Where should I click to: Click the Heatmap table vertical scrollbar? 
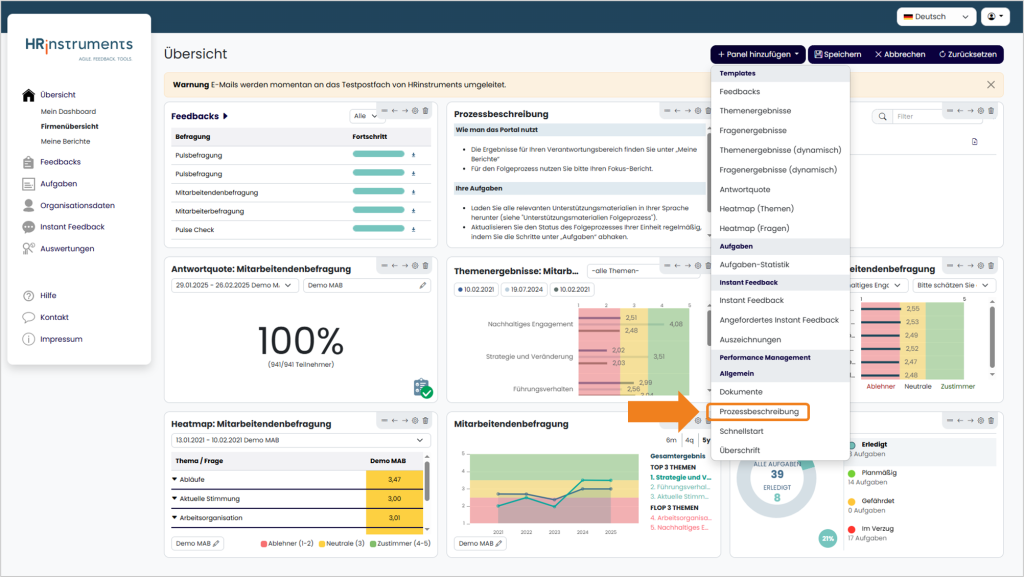427,482
